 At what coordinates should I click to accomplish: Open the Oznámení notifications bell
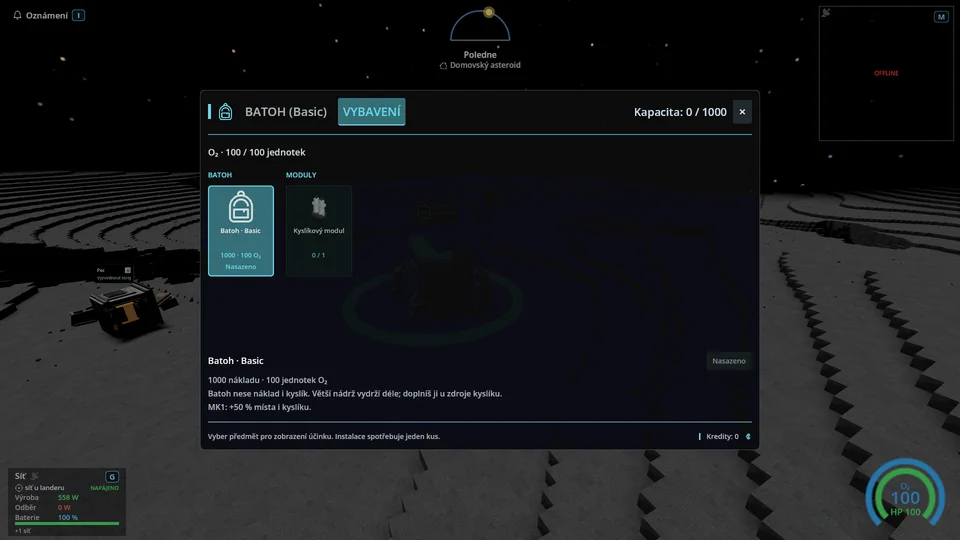click(17, 15)
